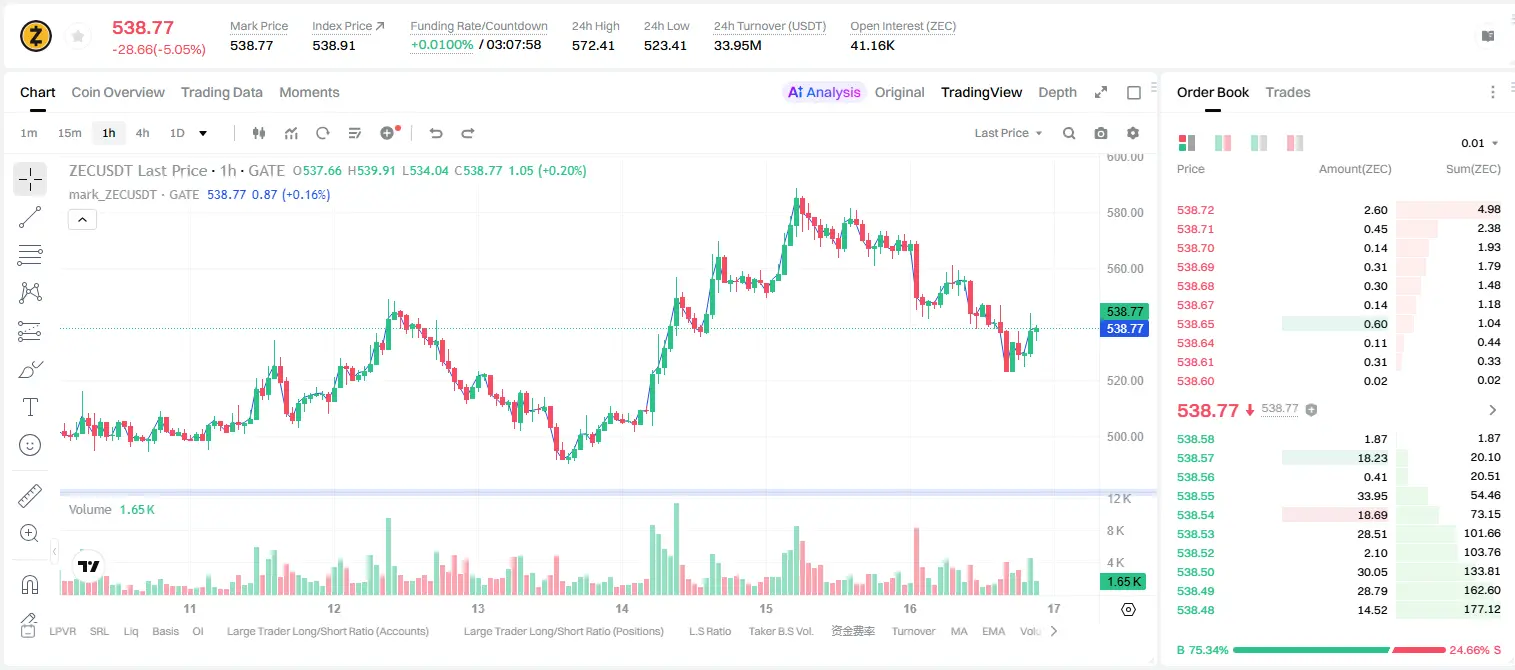Click the 538.55 bid price row
The height and width of the screenshot is (670, 1515).
click(1338, 496)
